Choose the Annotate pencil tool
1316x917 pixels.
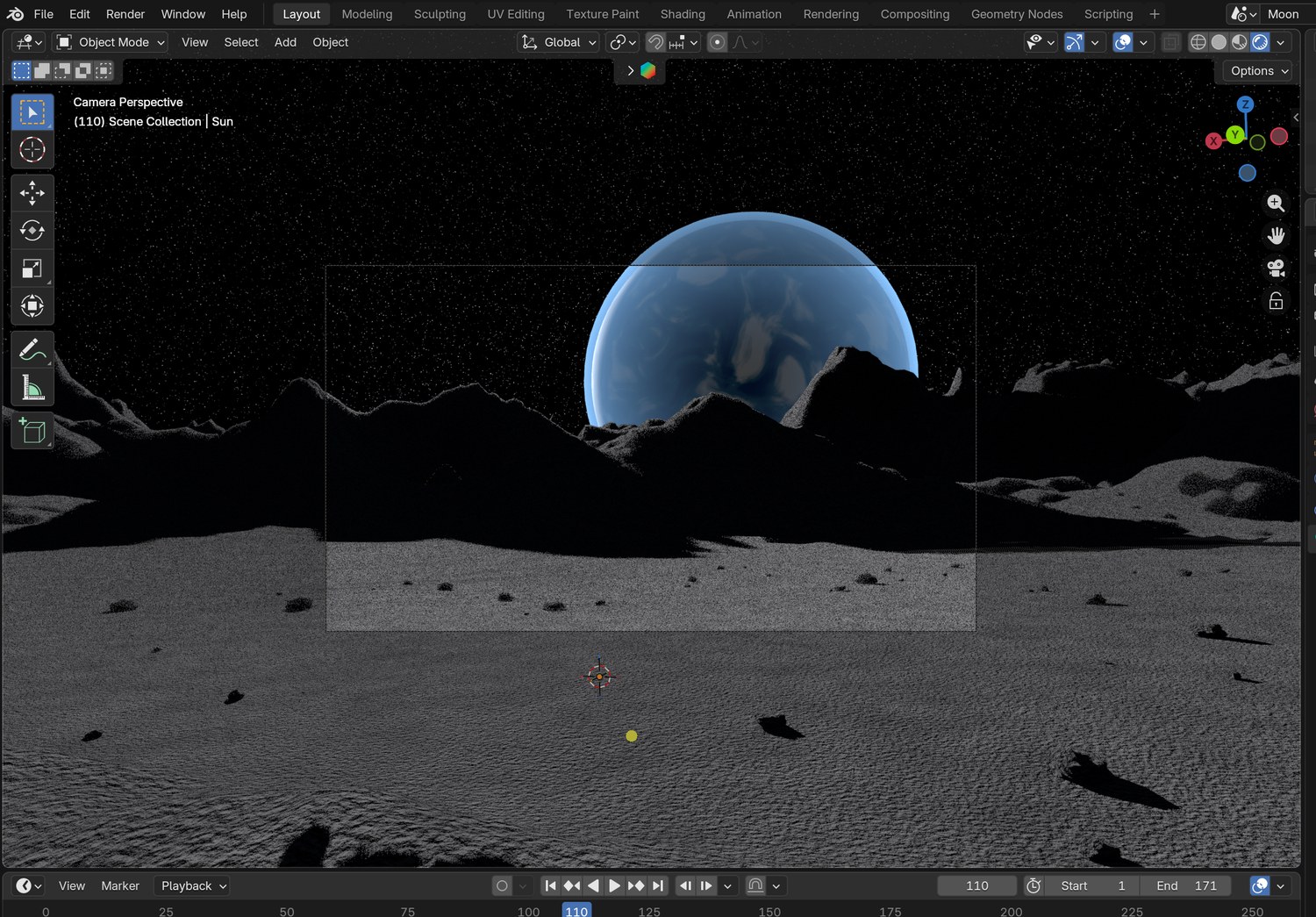pos(32,349)
